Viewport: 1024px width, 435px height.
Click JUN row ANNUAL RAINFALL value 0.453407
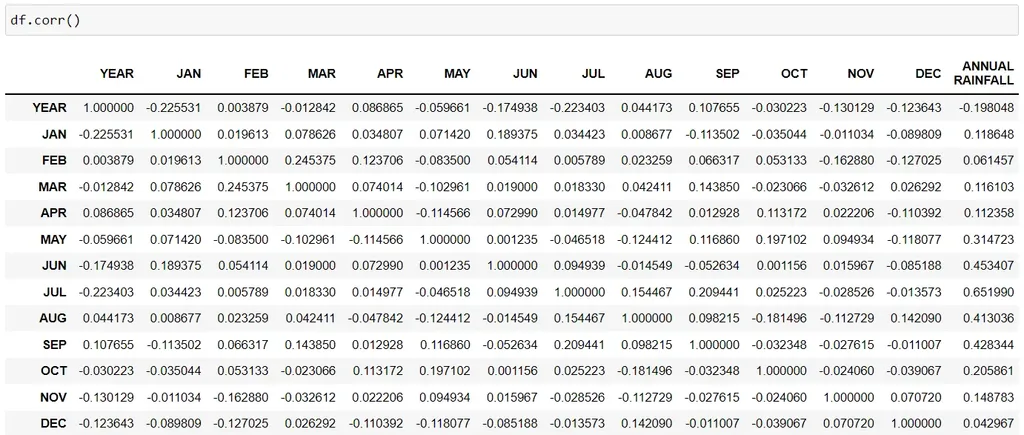tap(985, 266)
